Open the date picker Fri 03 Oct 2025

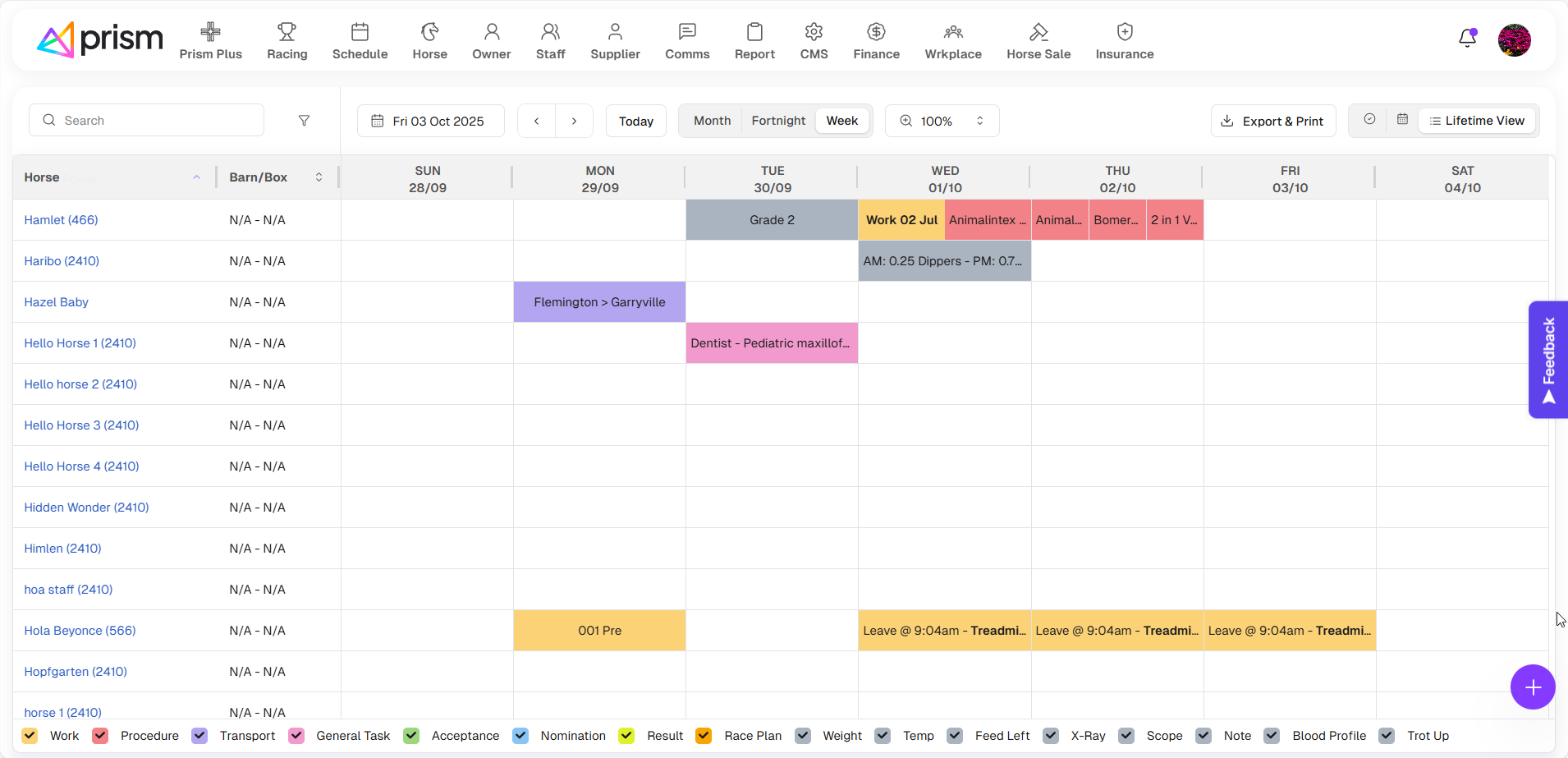[x=430, y=121]
